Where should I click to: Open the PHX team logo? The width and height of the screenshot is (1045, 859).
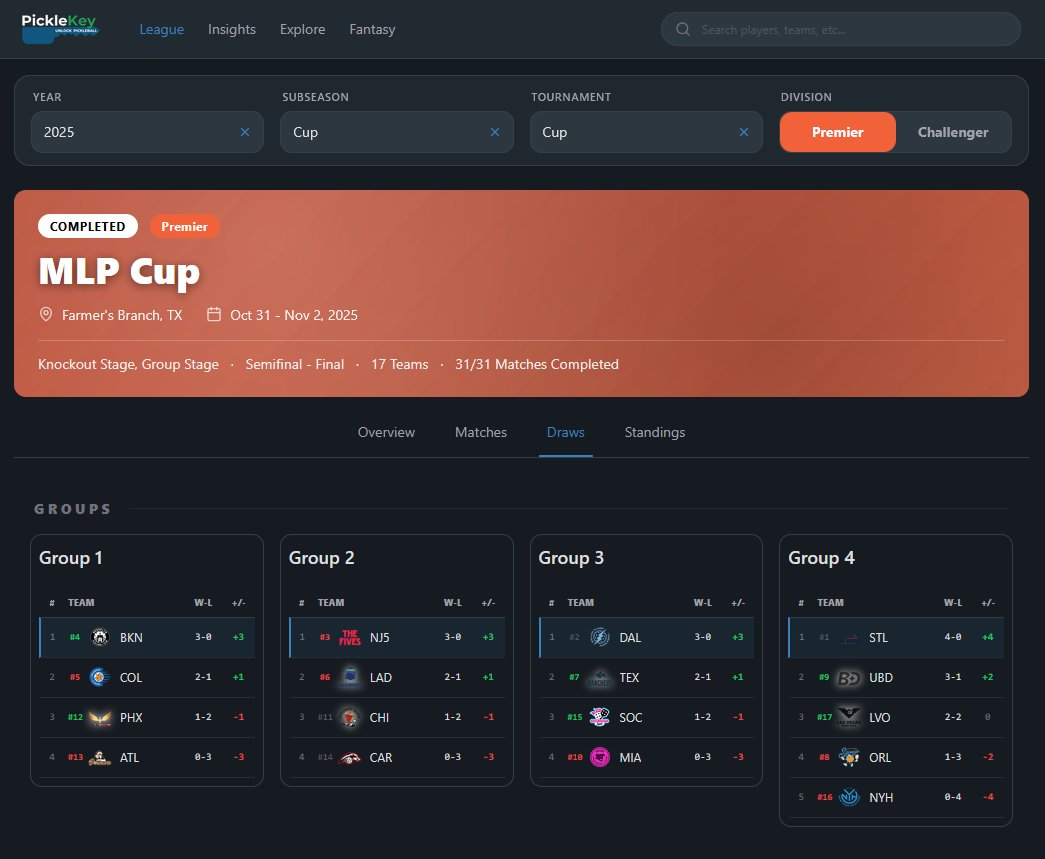[100, 717]
